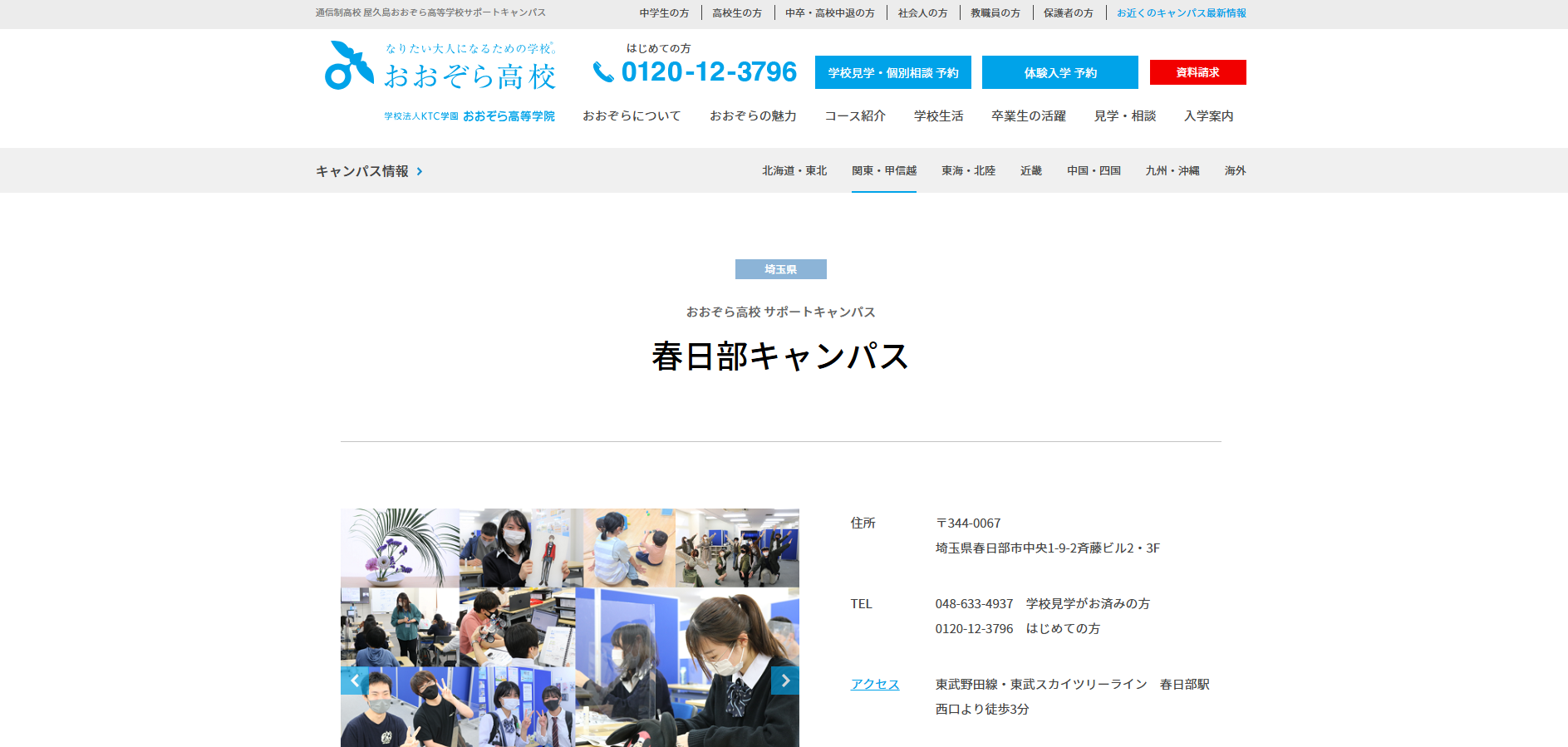Open the 保護者の方 top link
The image size is (1568, 747).
coord(1068,13)
